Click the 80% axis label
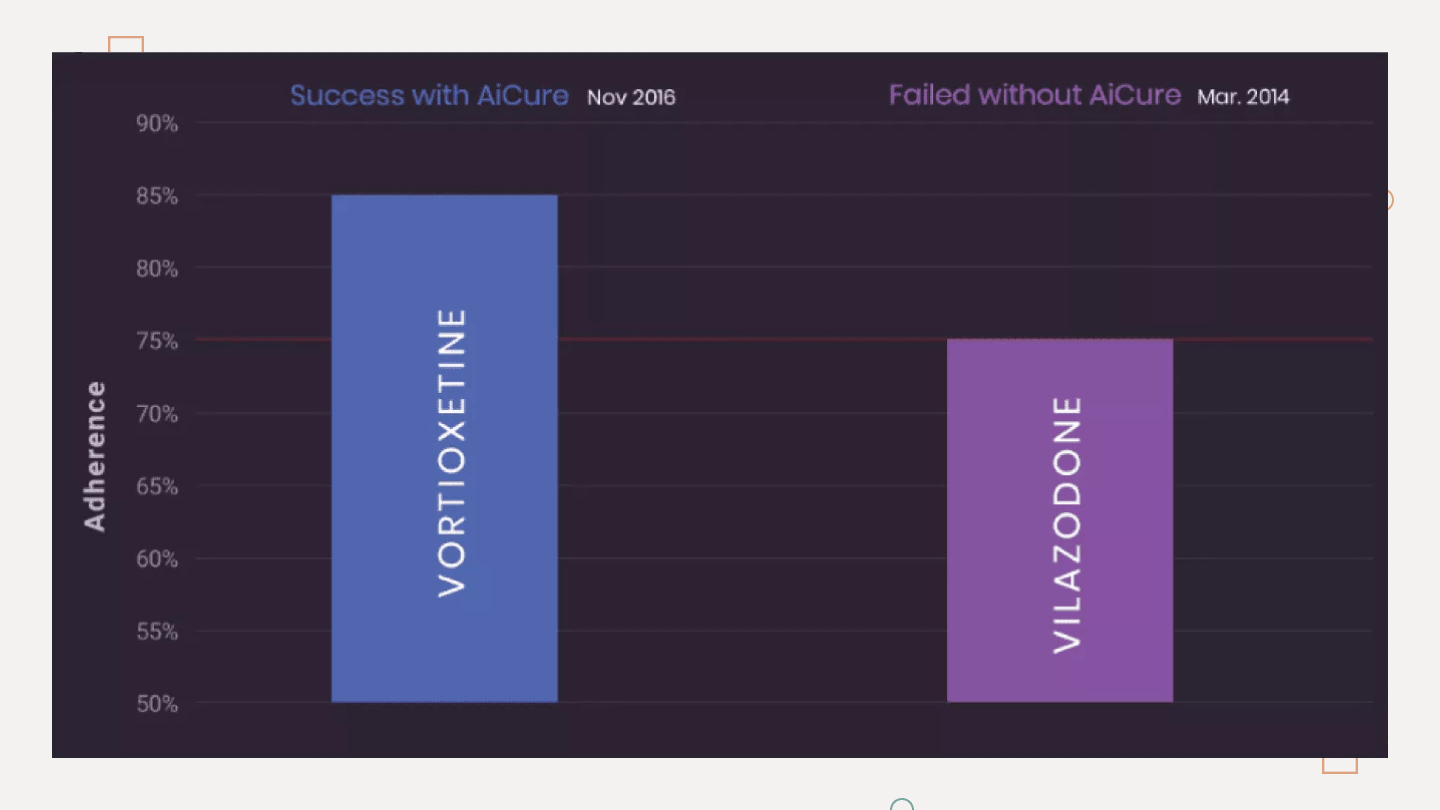Screen dimensions: 1440x810 click(x=157, y=269)
